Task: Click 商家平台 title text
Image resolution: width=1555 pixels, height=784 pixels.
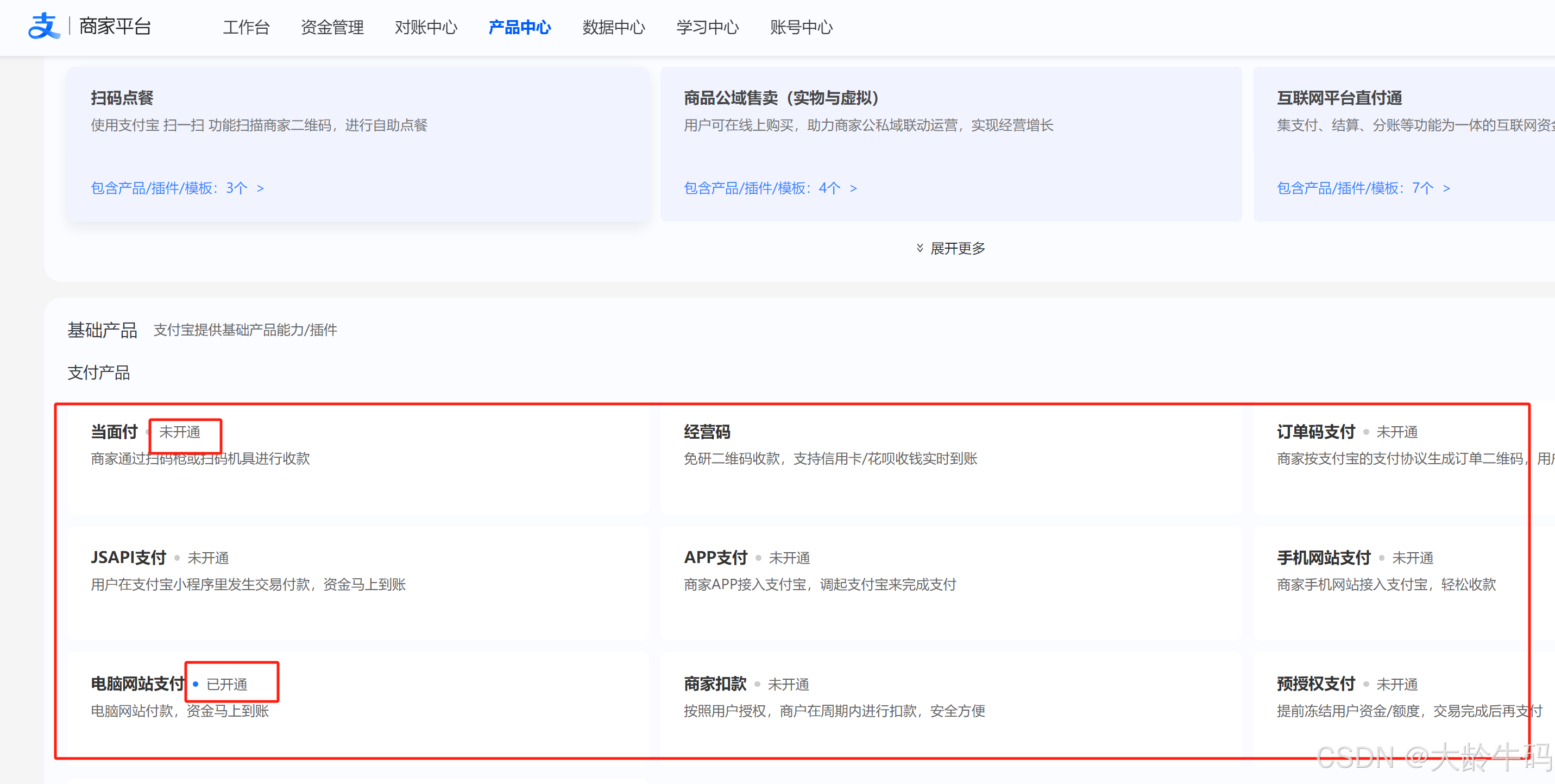Action: [x=115, y=27]
